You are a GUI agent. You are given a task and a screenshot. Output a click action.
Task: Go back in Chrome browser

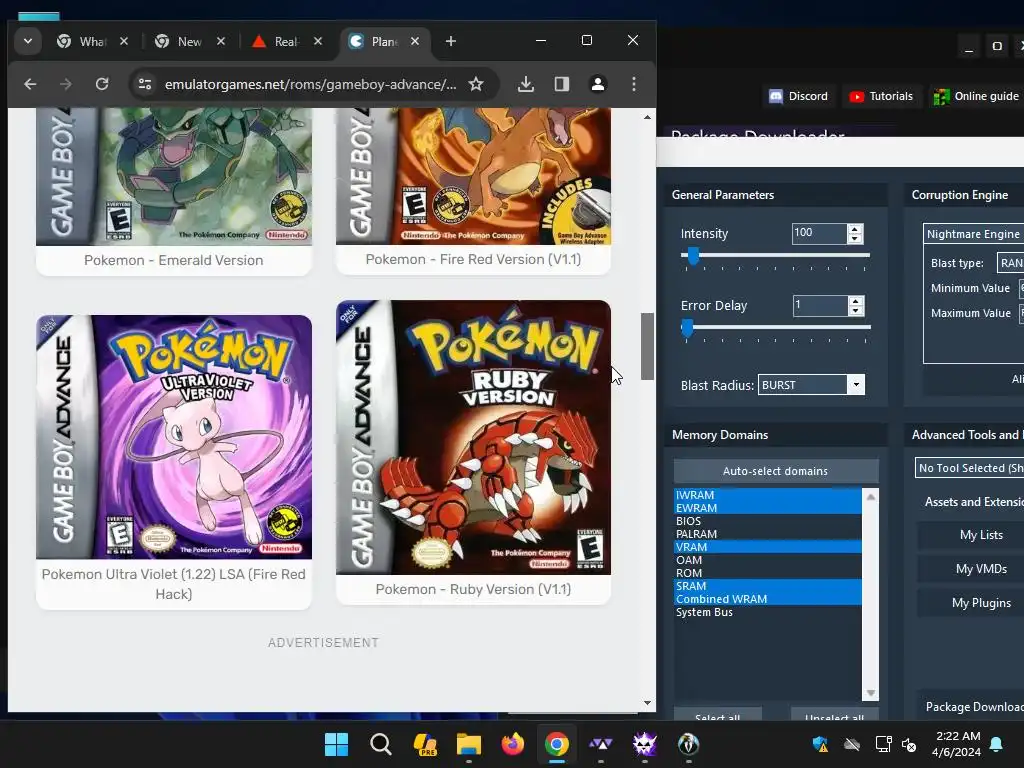click(x=30, y=84)
